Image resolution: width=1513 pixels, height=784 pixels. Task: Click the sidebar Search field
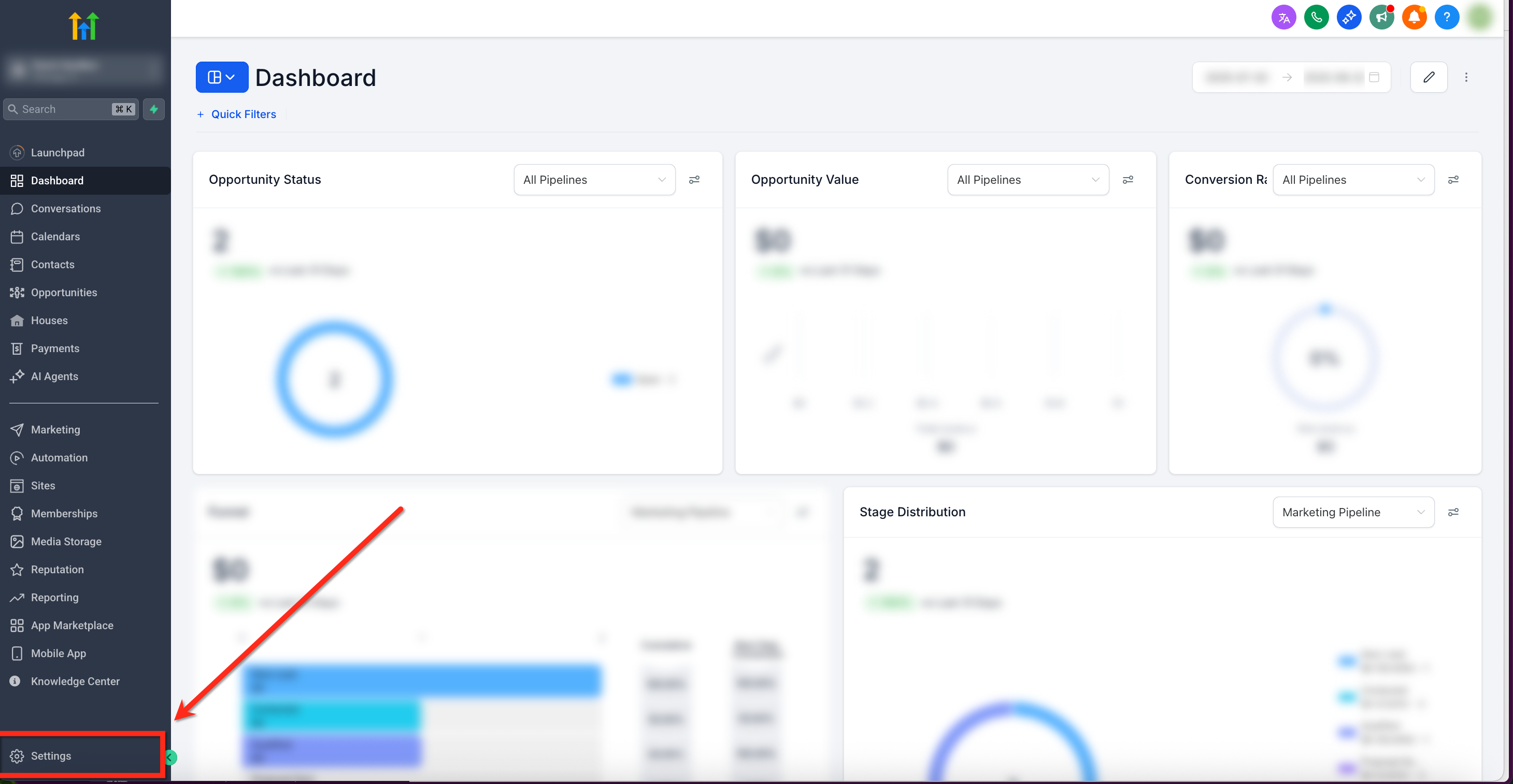click(65, 109)
